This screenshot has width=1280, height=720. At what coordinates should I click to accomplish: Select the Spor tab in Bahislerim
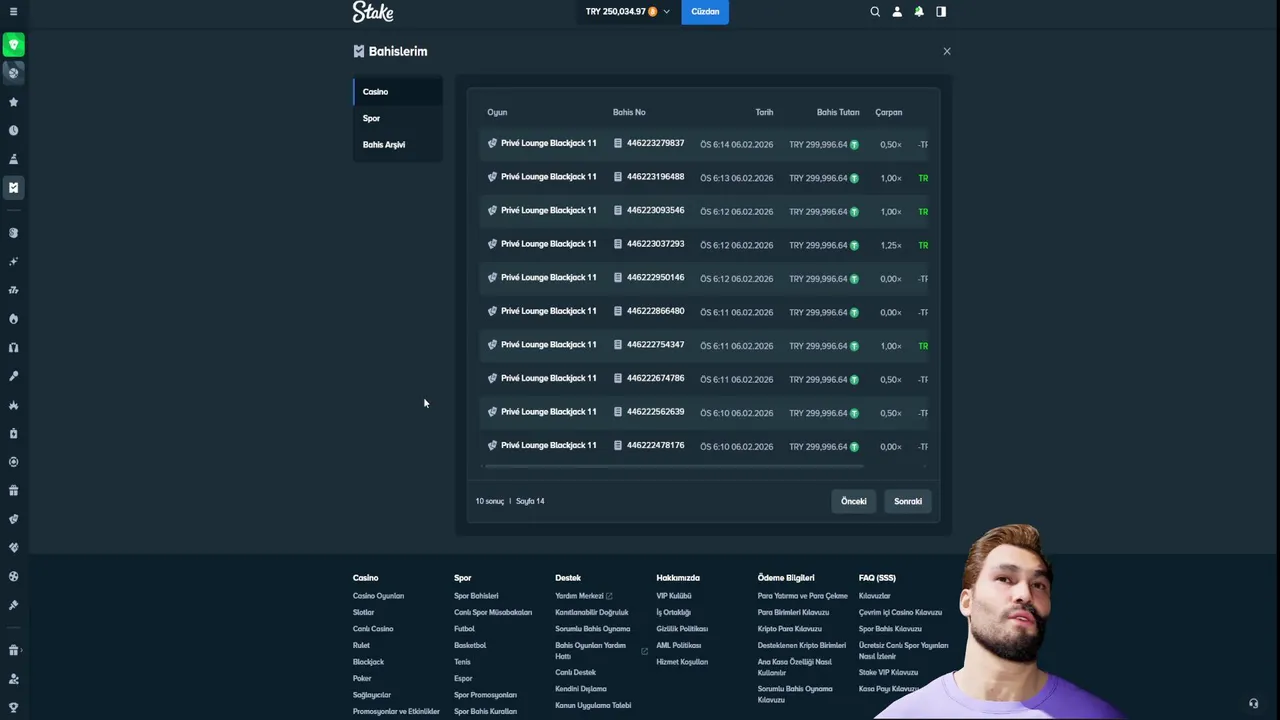coord(398,118)
